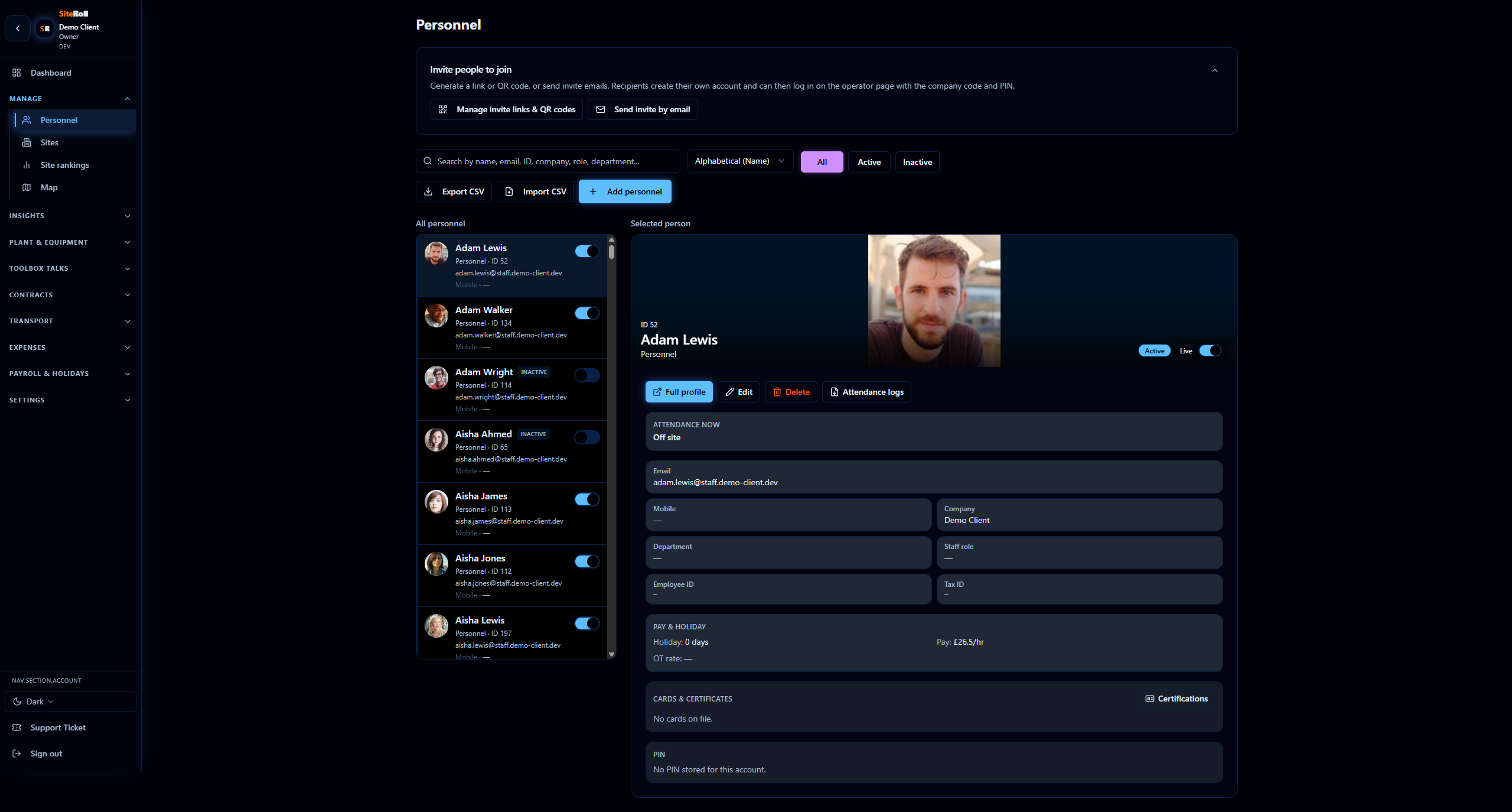Screen dimensions: 1512x812
Task: Switch off the Live toggle for Adam Lewis
Action: click(1210, 350)
